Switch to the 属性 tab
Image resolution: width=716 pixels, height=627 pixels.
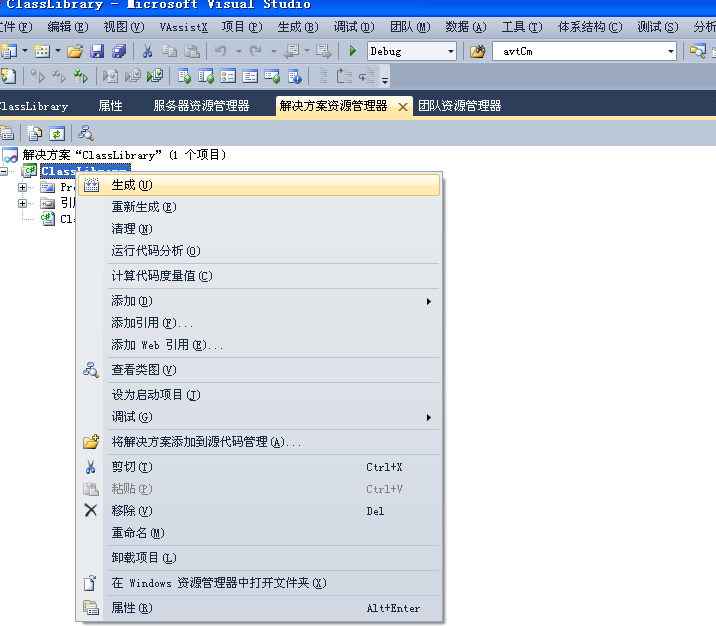[x=111, y=106]
